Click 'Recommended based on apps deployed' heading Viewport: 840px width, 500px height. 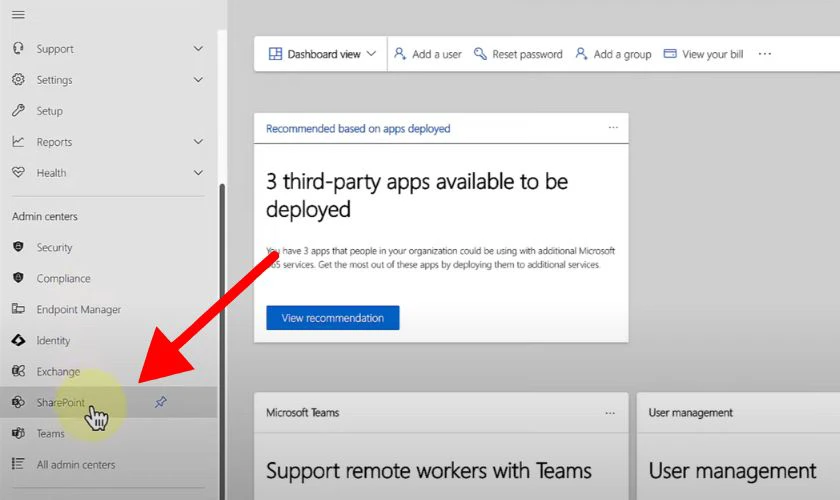pos(358,129)
